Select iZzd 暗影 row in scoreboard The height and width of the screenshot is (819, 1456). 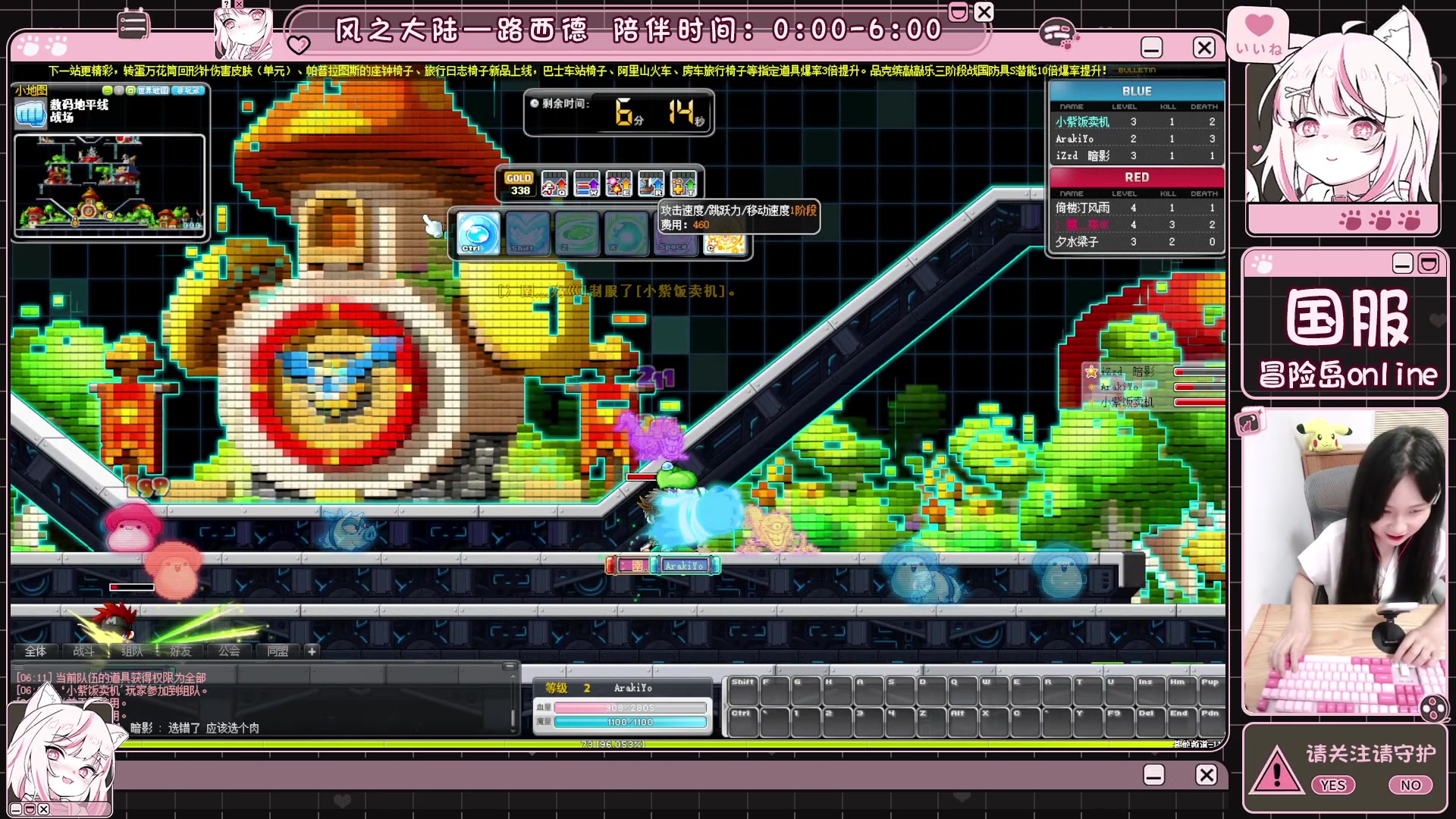[x=1136, y=155]
